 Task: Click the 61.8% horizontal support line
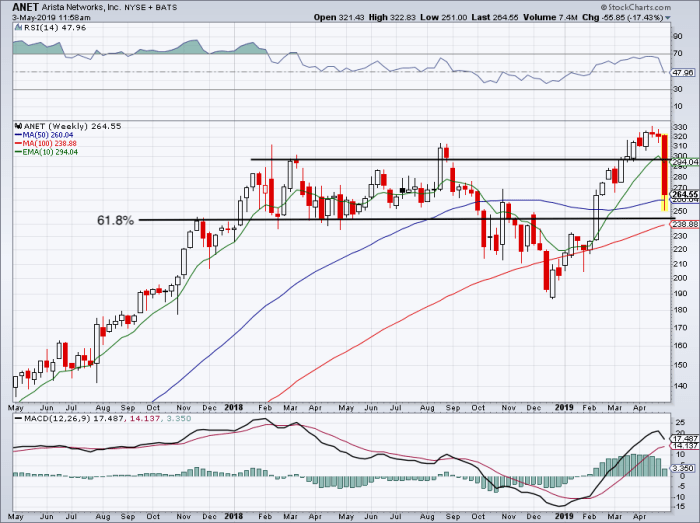tap(406, 219)
